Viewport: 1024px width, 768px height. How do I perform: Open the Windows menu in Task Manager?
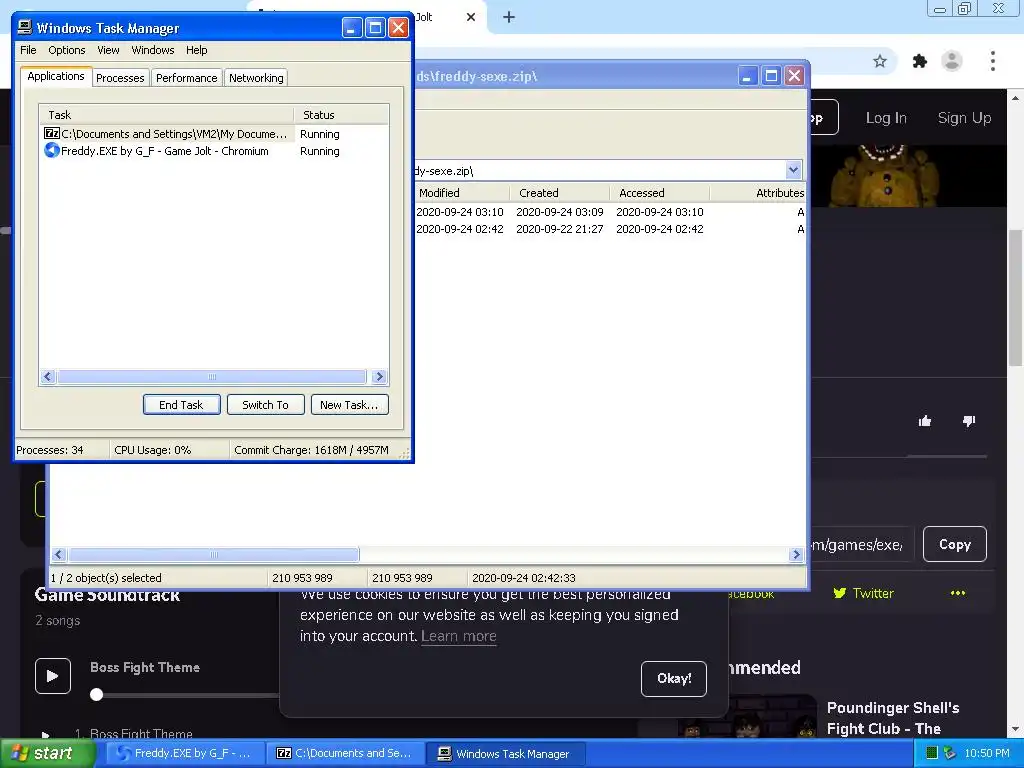click(153, 50)
